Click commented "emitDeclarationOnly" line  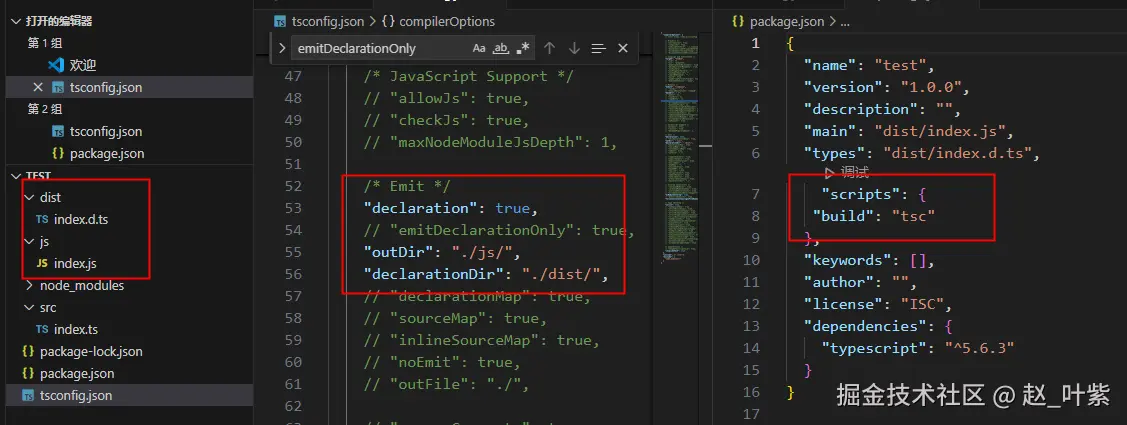click(x=500, y=231)
